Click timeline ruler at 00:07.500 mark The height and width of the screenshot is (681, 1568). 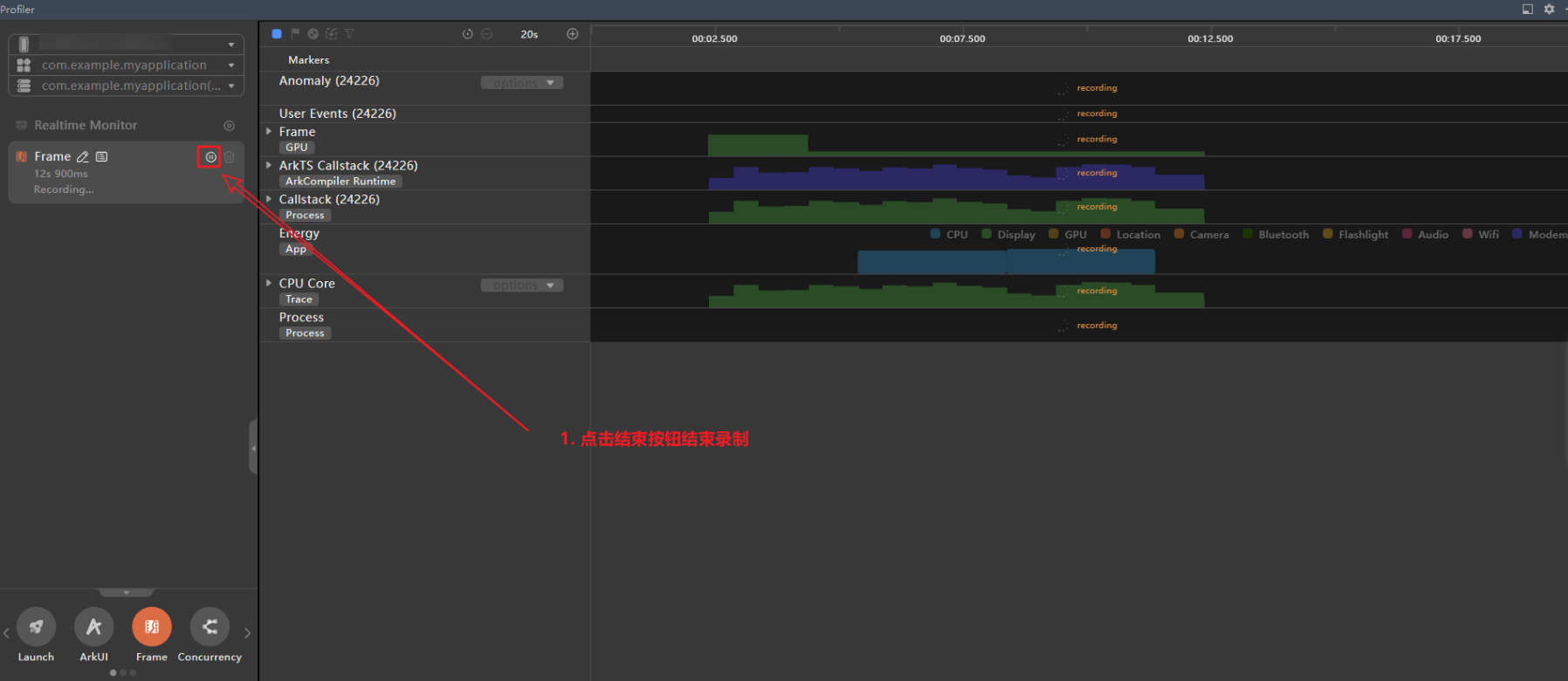(x=962, y=38)
